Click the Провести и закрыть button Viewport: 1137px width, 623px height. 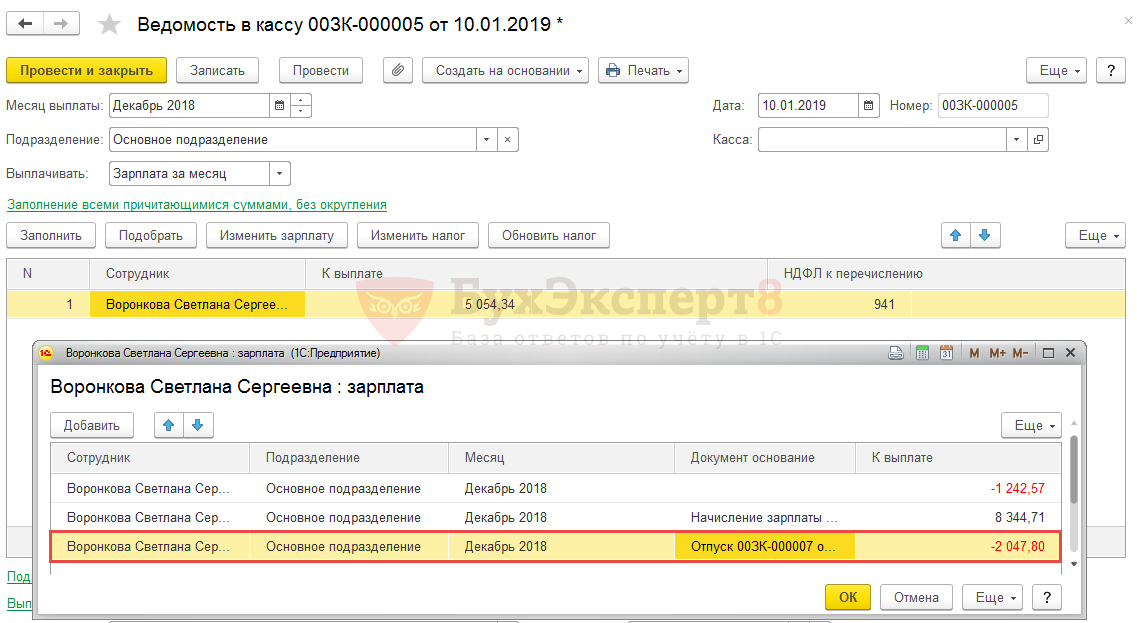(86, 70)
